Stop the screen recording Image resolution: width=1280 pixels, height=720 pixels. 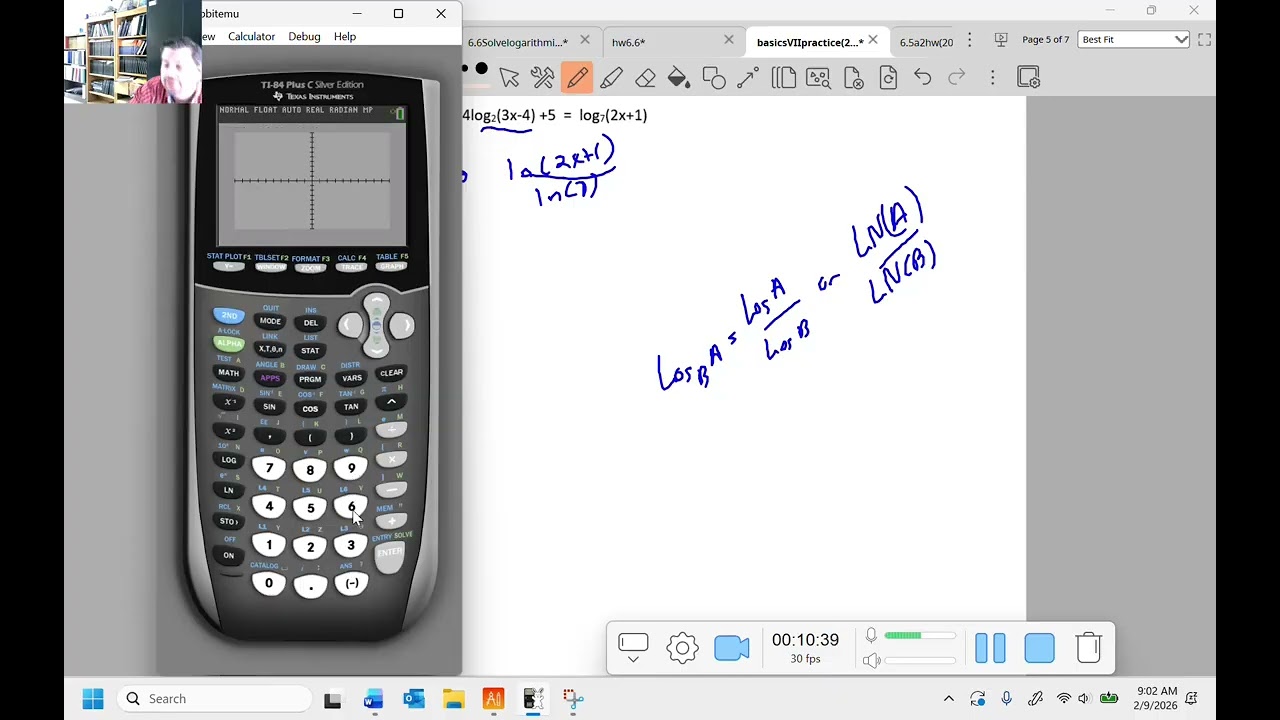pos(1039,648)
